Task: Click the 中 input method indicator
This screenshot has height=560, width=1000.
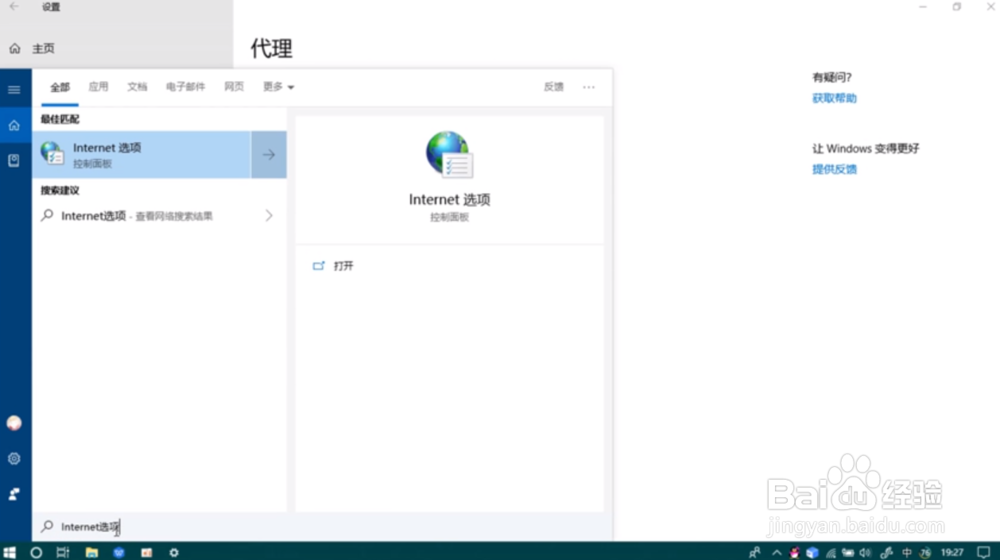Action: [x=907, y=552]
